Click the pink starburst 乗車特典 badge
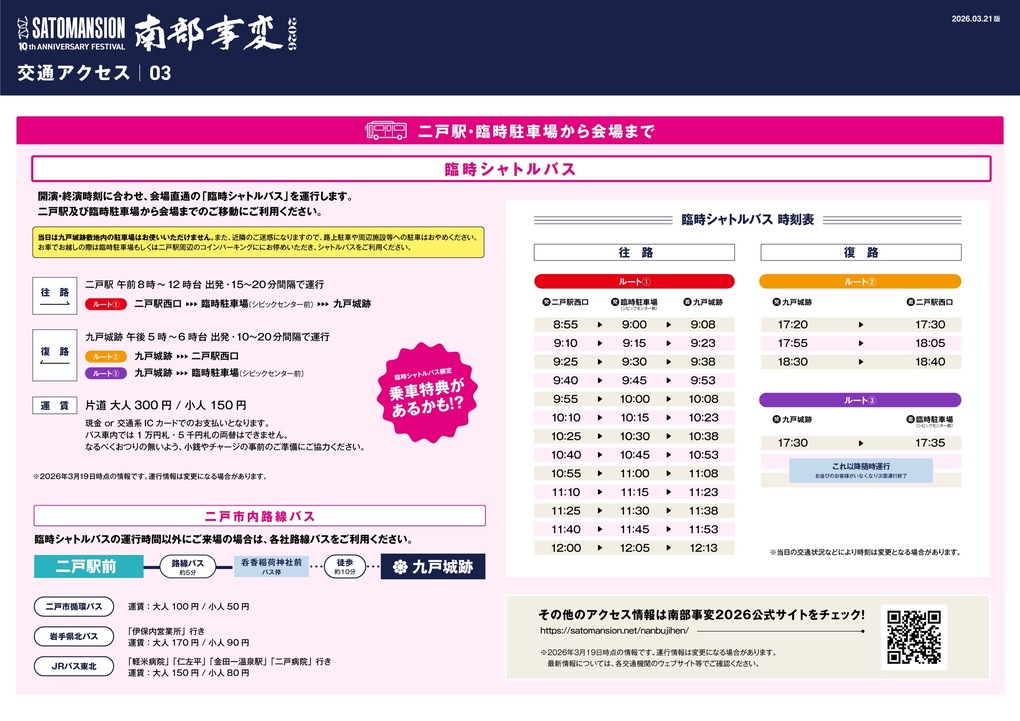The width and height of the screenshot is (1020, 721). tap(427, 390)
